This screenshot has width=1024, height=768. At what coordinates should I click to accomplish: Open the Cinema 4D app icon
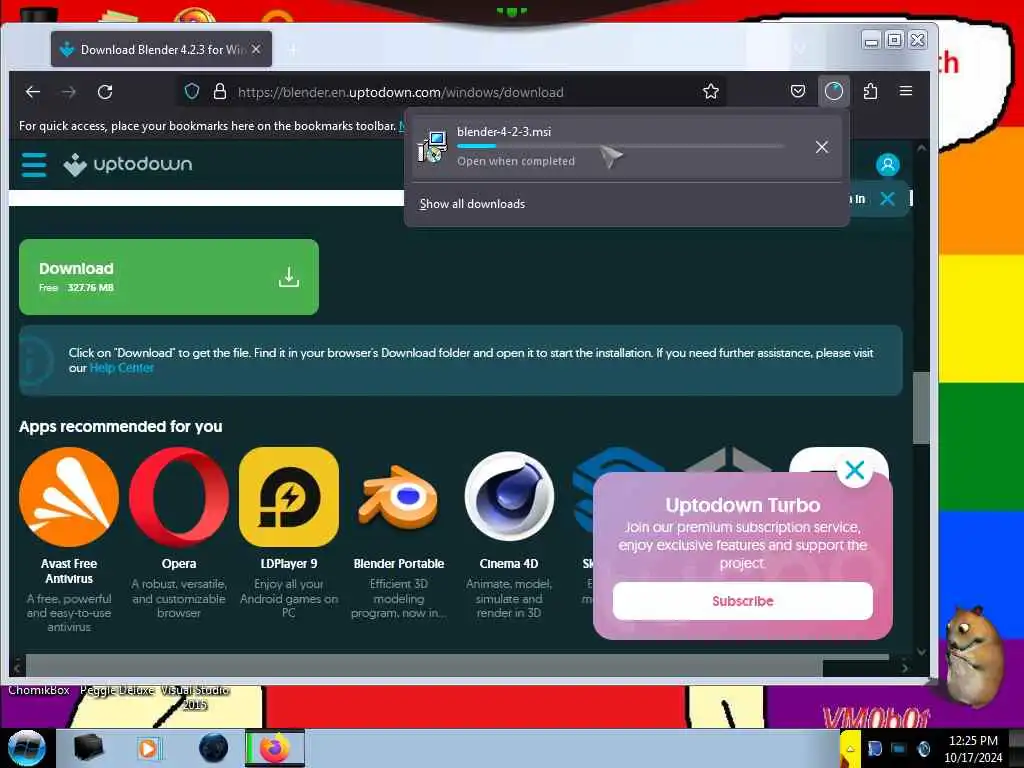pos(509,497)
